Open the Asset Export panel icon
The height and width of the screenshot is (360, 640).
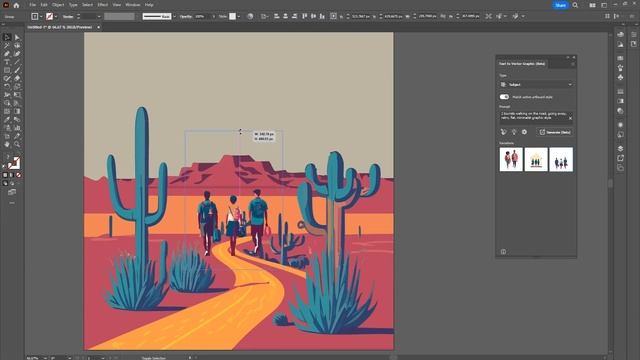click(620, 158)
